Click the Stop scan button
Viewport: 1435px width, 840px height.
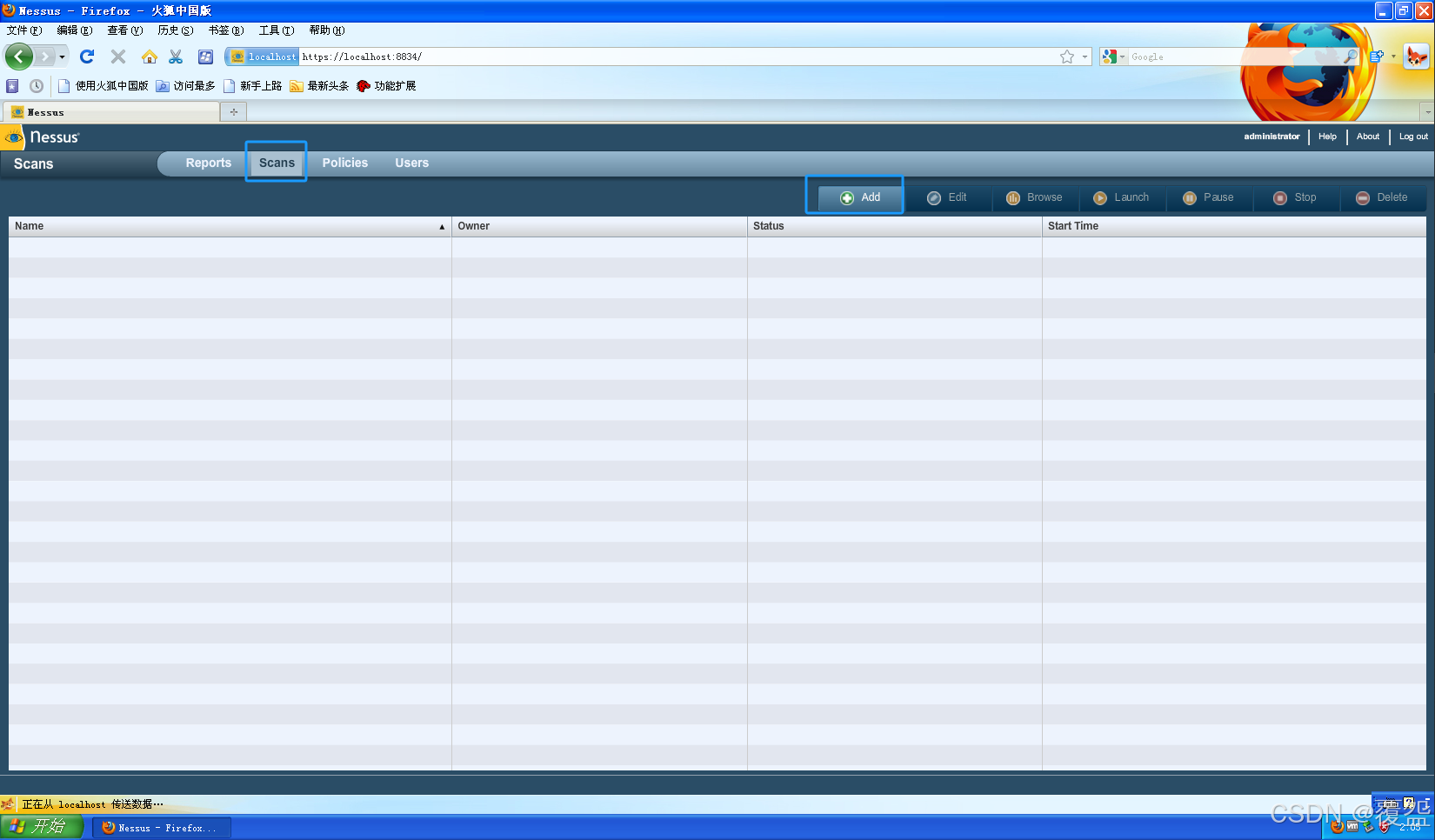pos(1296,197)
